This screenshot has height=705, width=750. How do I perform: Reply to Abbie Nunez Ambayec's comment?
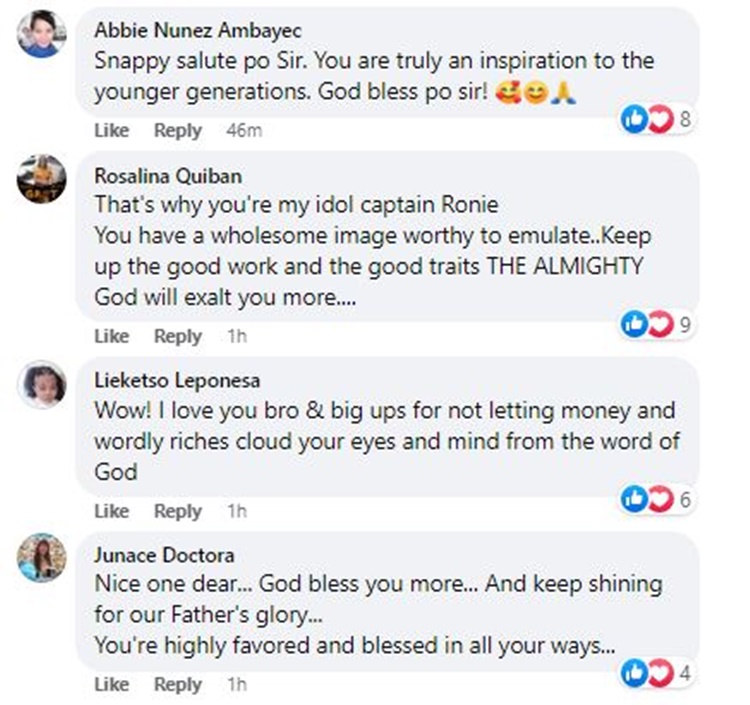tap(178, 131)
